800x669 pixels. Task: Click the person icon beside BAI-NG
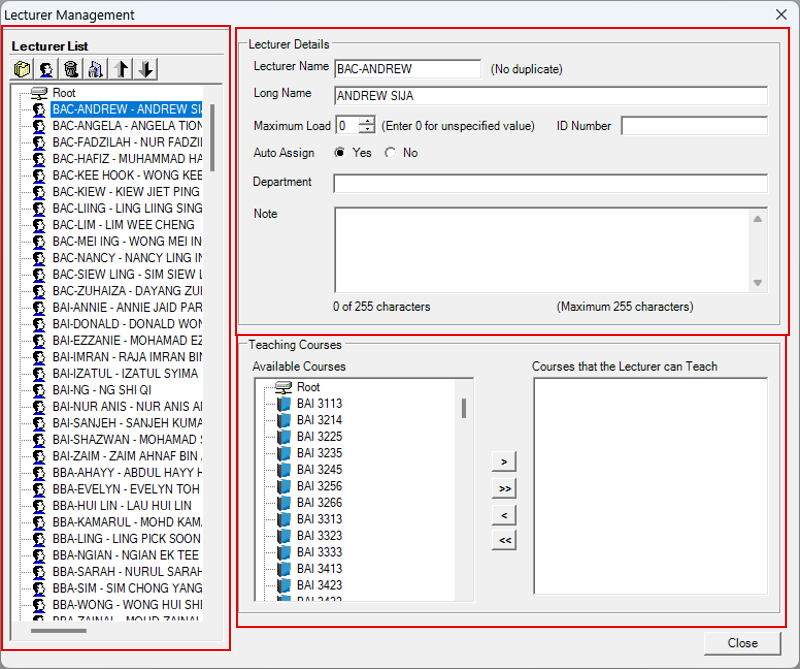pos(39,390)
